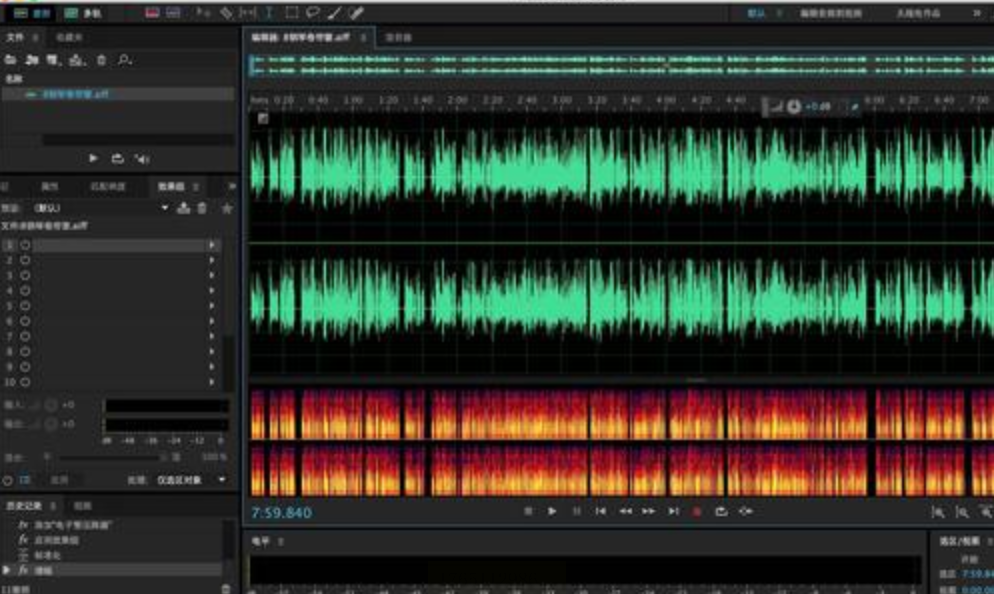Switch to Multitrack editor view

pyautogui.click(x=82, y=14)
